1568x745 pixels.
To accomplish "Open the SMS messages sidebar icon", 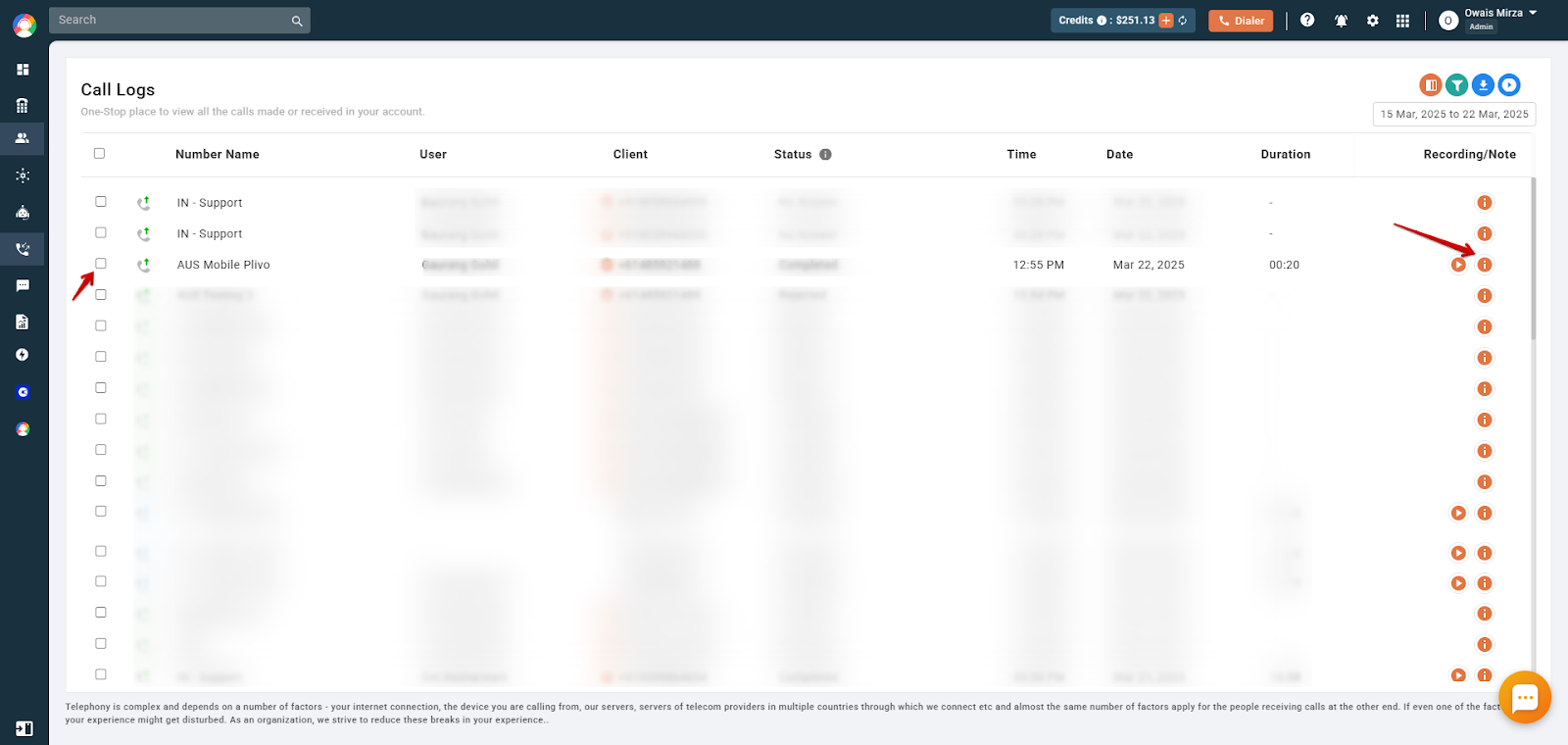I will tap(23, 285).
